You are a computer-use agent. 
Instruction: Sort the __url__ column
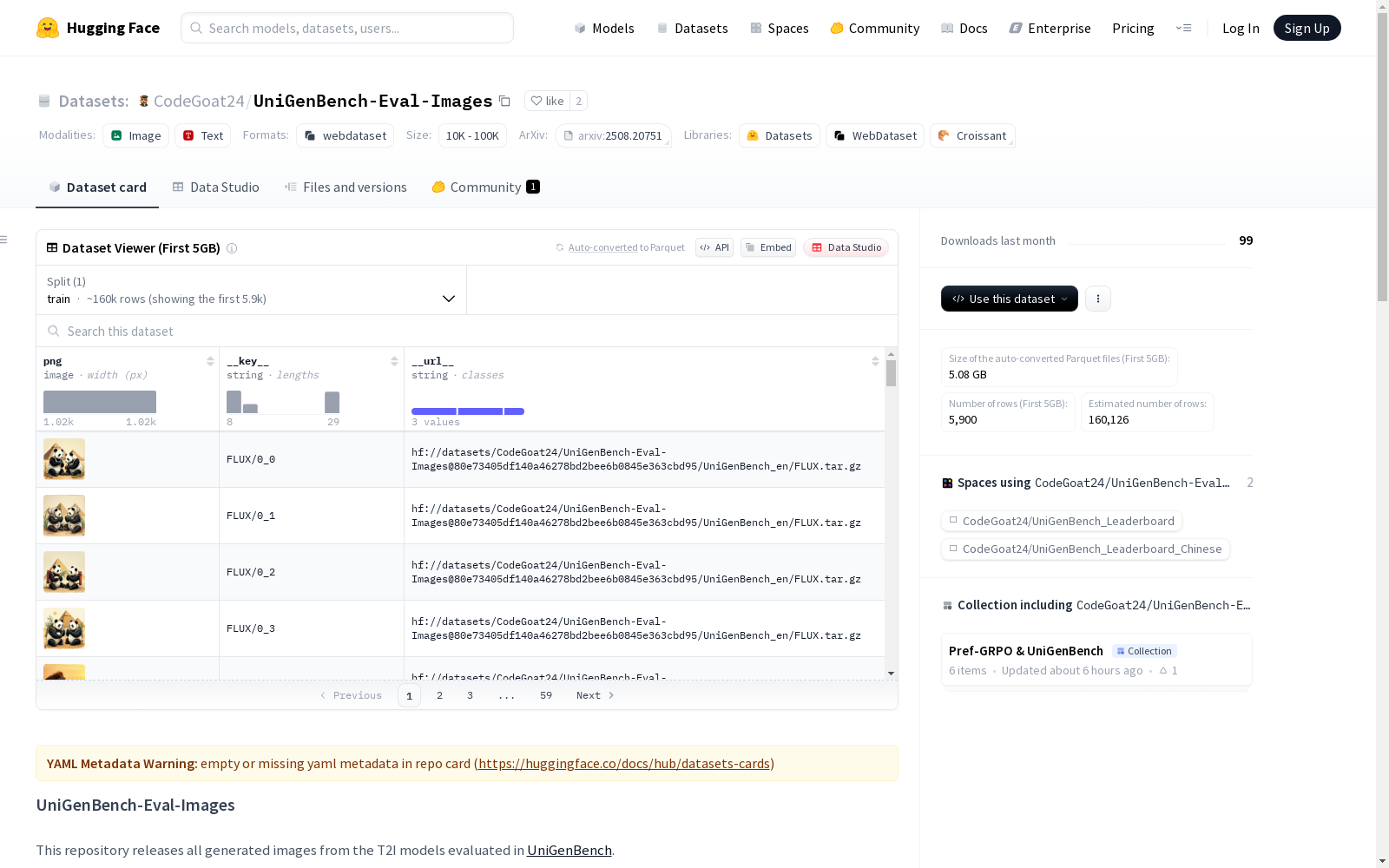click(875, 361)
